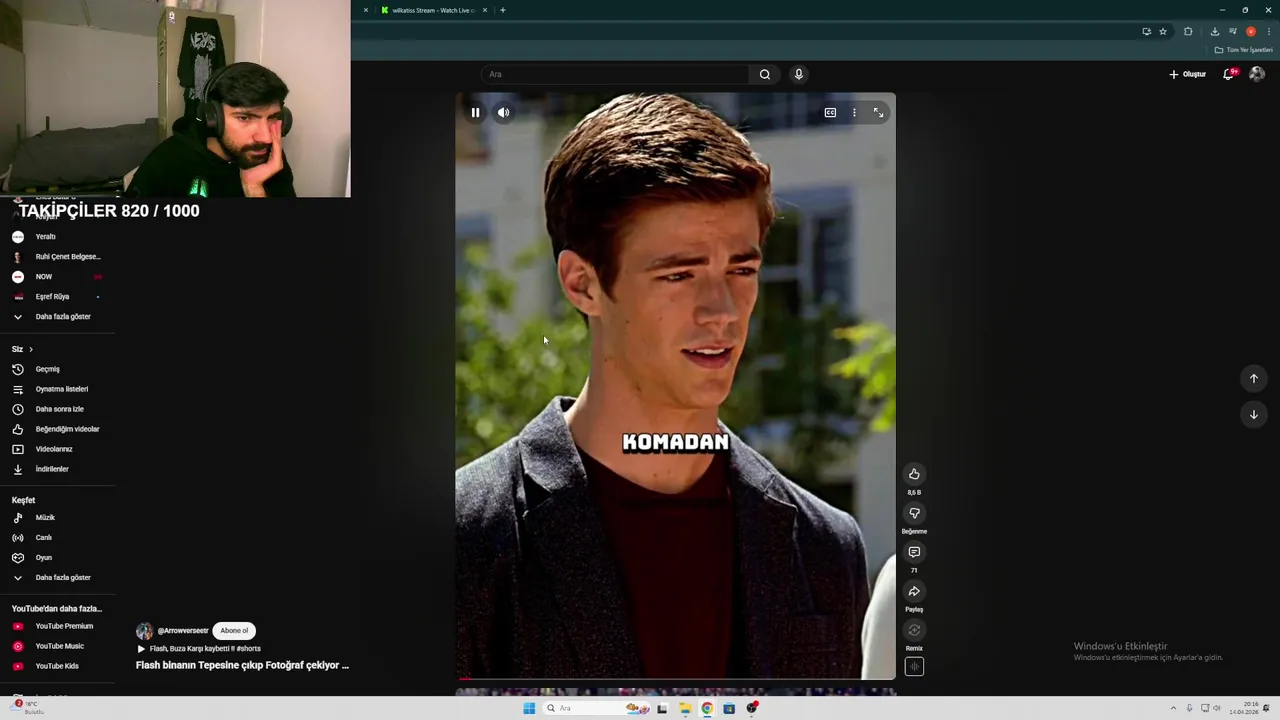This screenshot has width=1280, height=720.
Task: Open browser downloads icon
Action: coord(1215,31)
